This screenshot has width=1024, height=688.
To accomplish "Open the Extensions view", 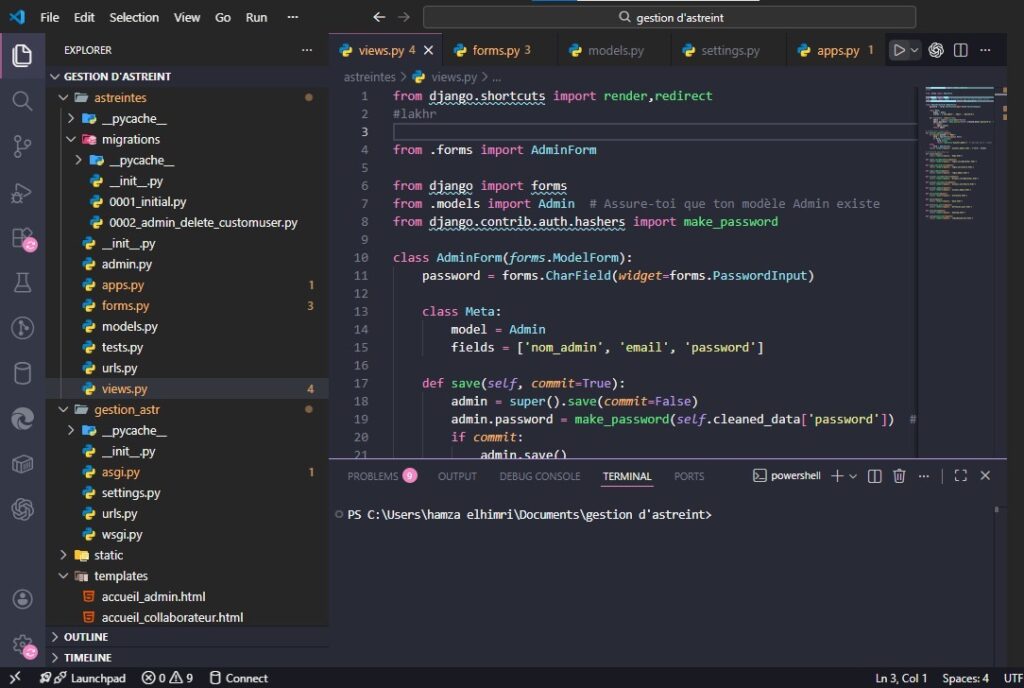I will click(22, 238).
